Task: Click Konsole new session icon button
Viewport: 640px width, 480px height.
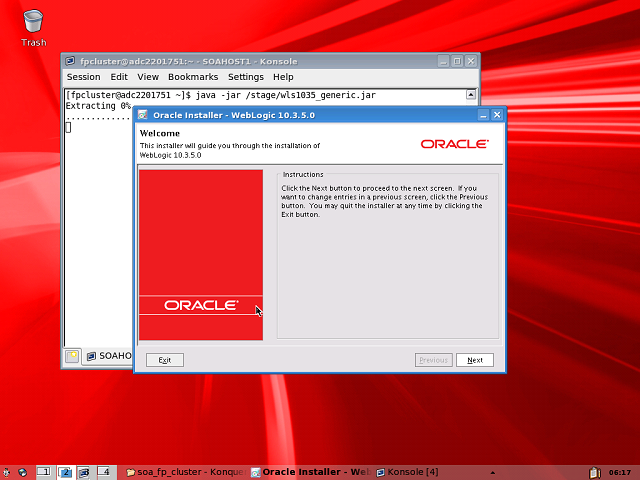Action: 72,356
